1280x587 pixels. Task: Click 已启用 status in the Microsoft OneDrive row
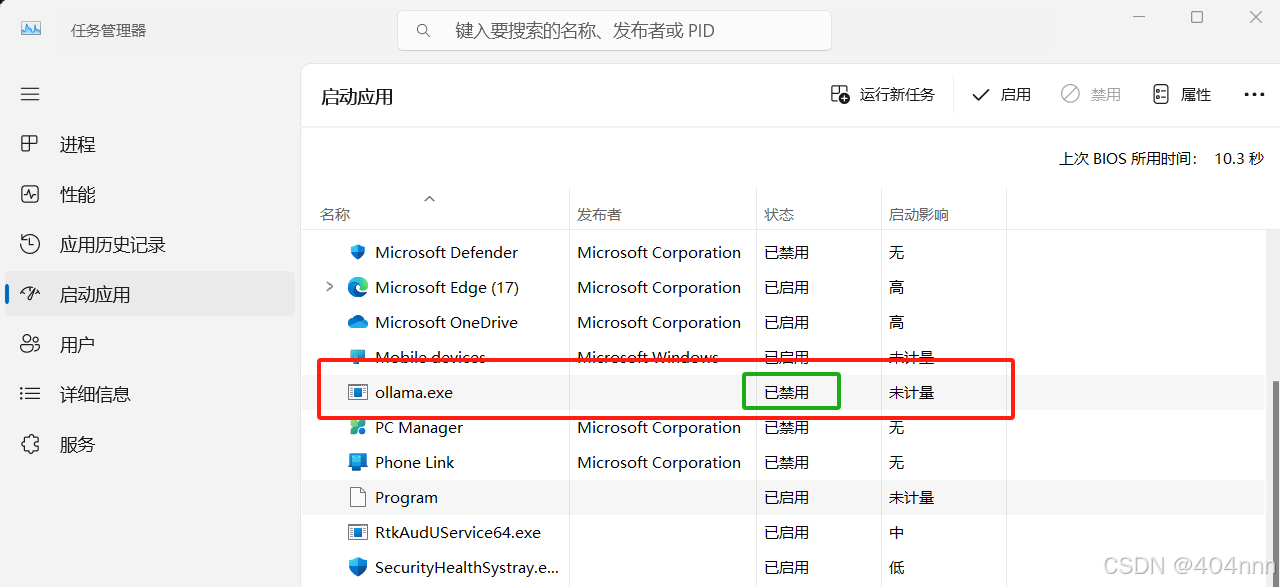(x=787, y=322)
